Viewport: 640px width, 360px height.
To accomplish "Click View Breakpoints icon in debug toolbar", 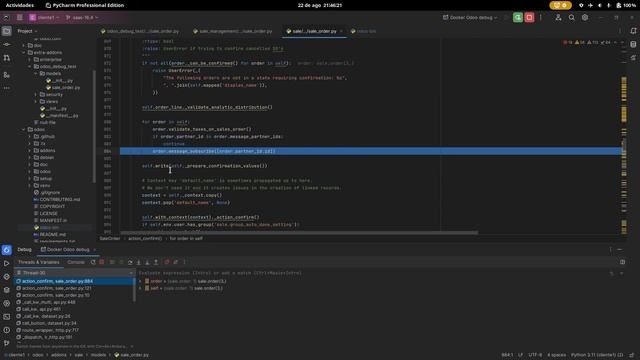I will (x=167, y=262).
